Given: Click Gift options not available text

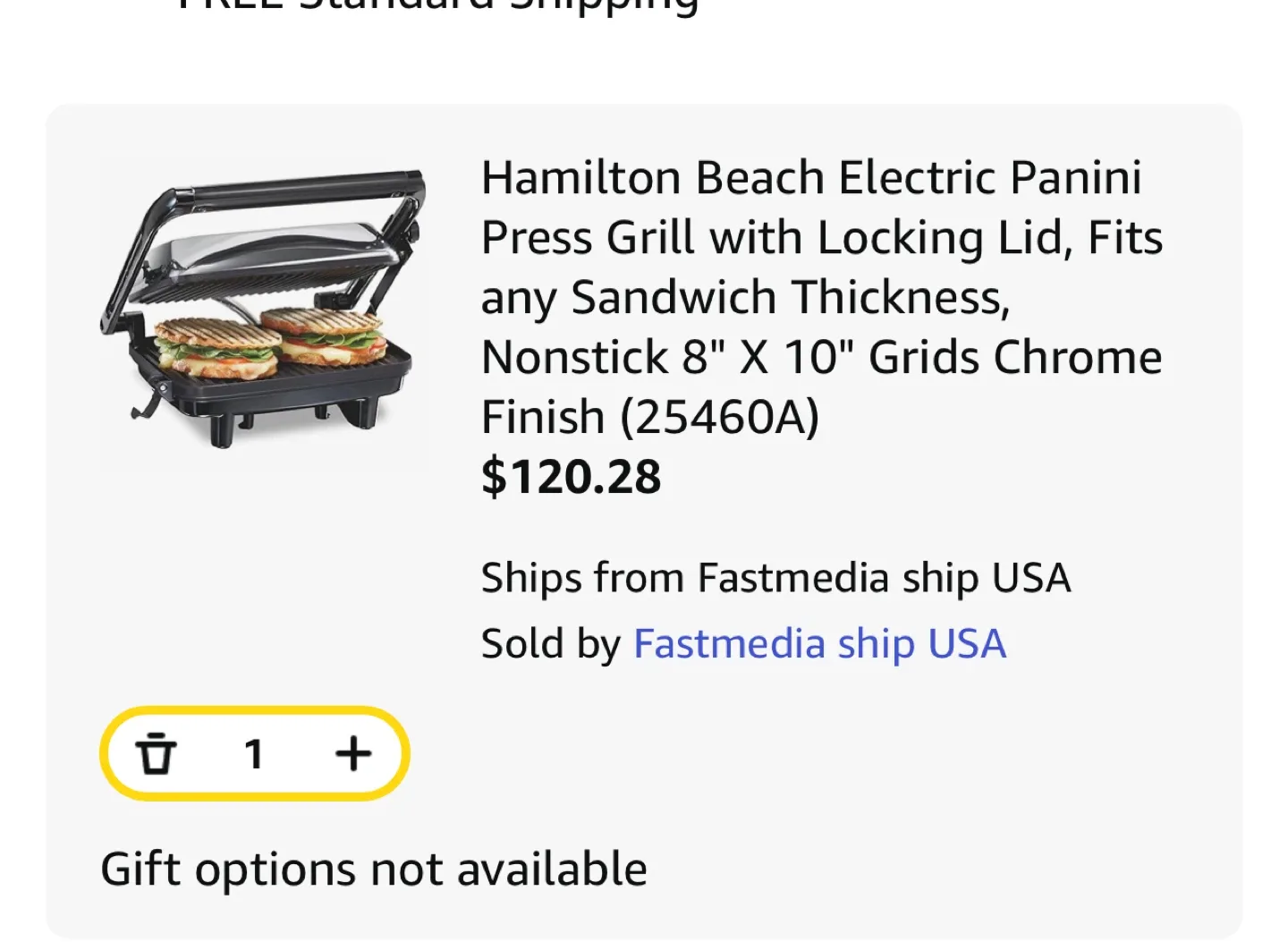Looking at the screenshot, I should tap(374, 866).
